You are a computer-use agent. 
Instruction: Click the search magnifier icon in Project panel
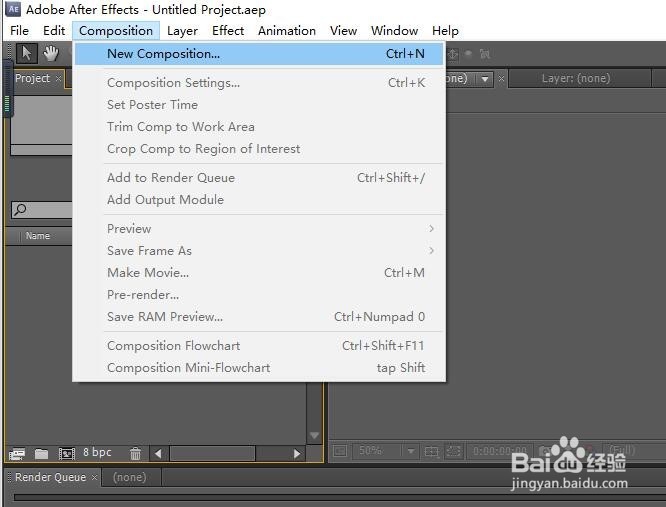(20, 209)
